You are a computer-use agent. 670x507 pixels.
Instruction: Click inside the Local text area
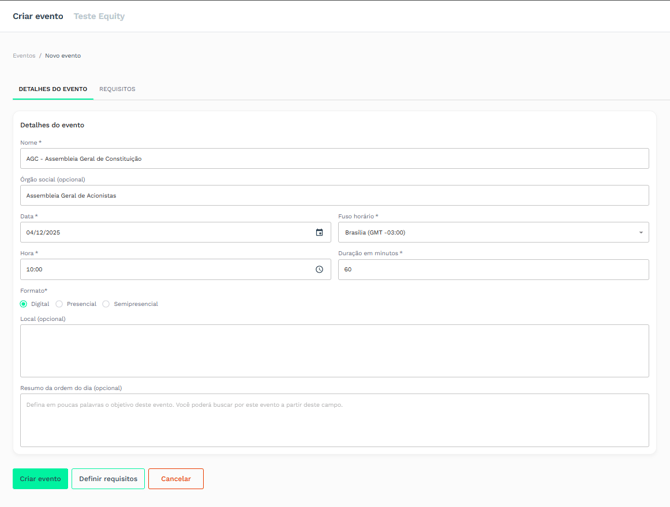(334, 350)
